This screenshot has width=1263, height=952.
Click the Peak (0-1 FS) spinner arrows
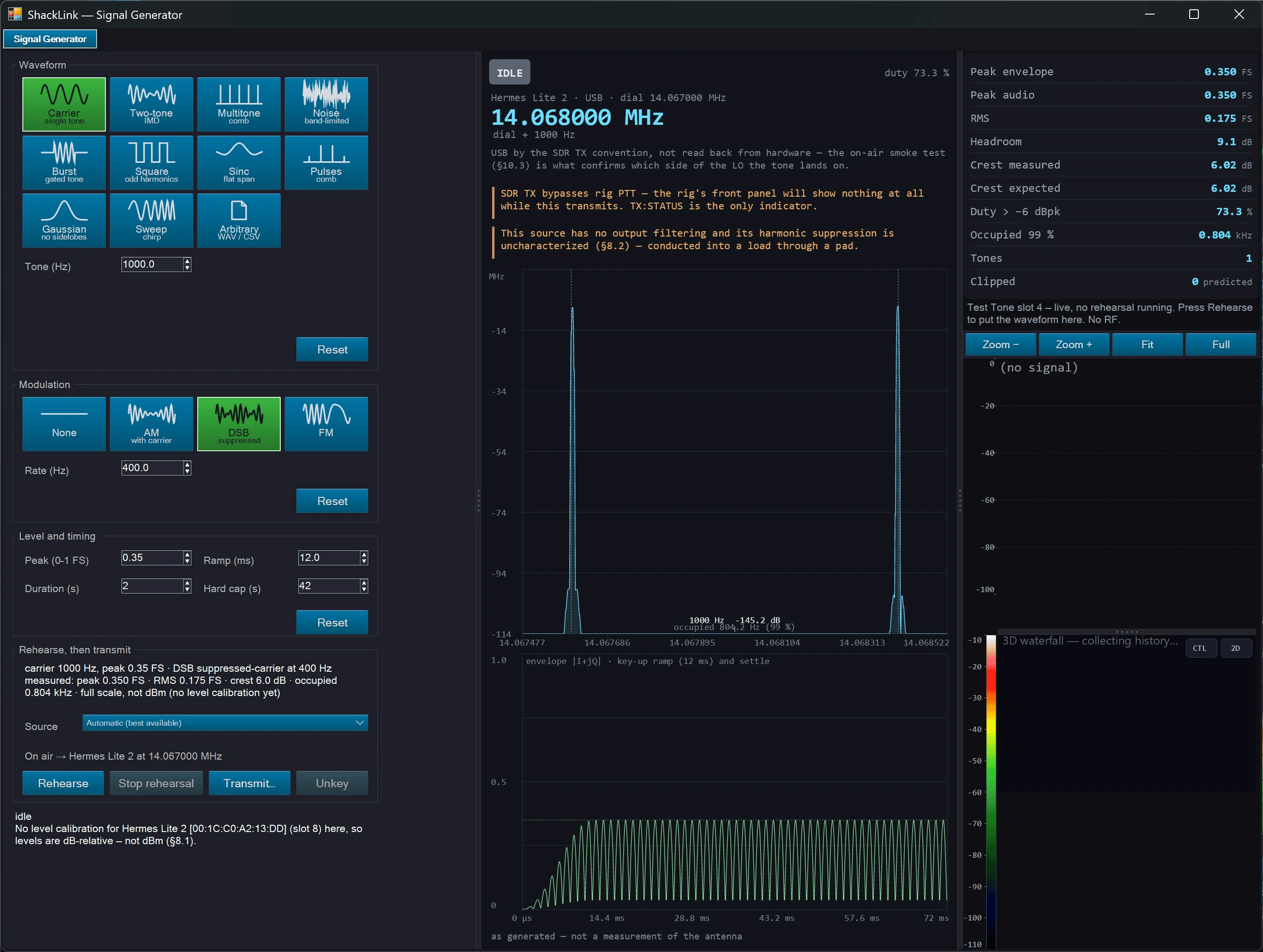pyautogui.click(x=187, y=557)
